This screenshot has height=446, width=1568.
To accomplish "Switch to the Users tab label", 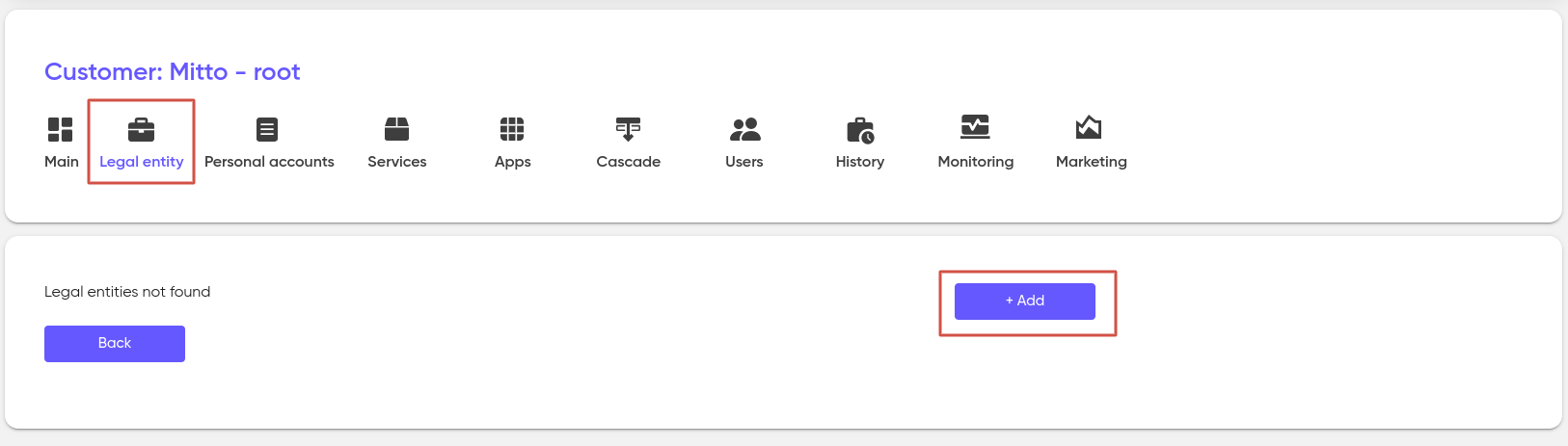I will [744, 162].
